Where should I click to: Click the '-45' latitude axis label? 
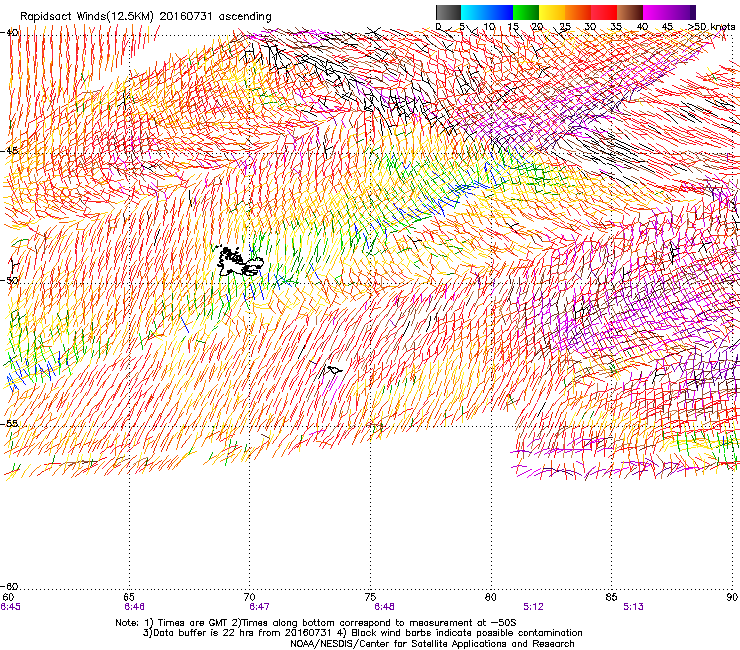coord(10,151)
